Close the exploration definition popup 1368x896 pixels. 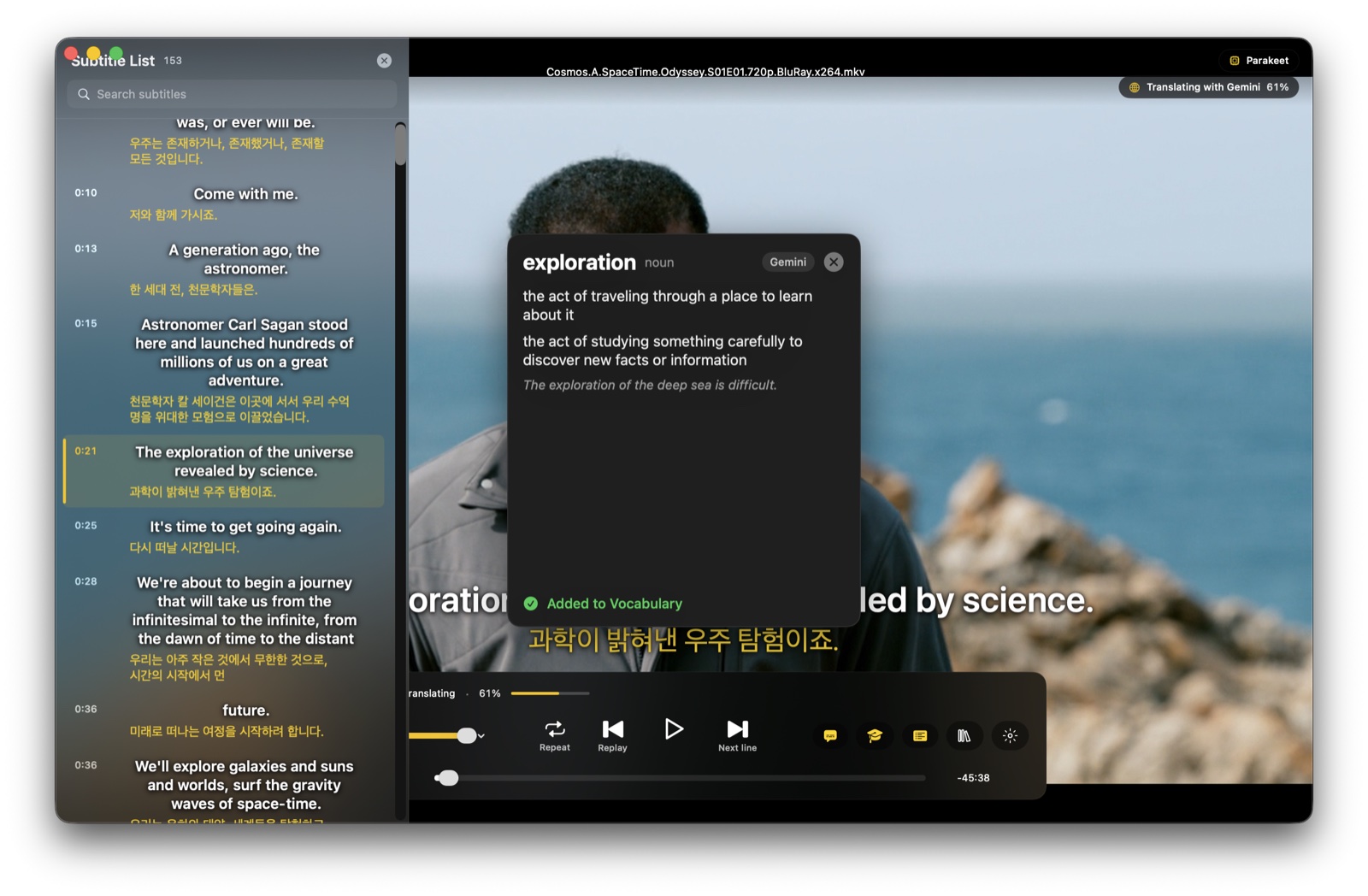(x=834, y=262)
